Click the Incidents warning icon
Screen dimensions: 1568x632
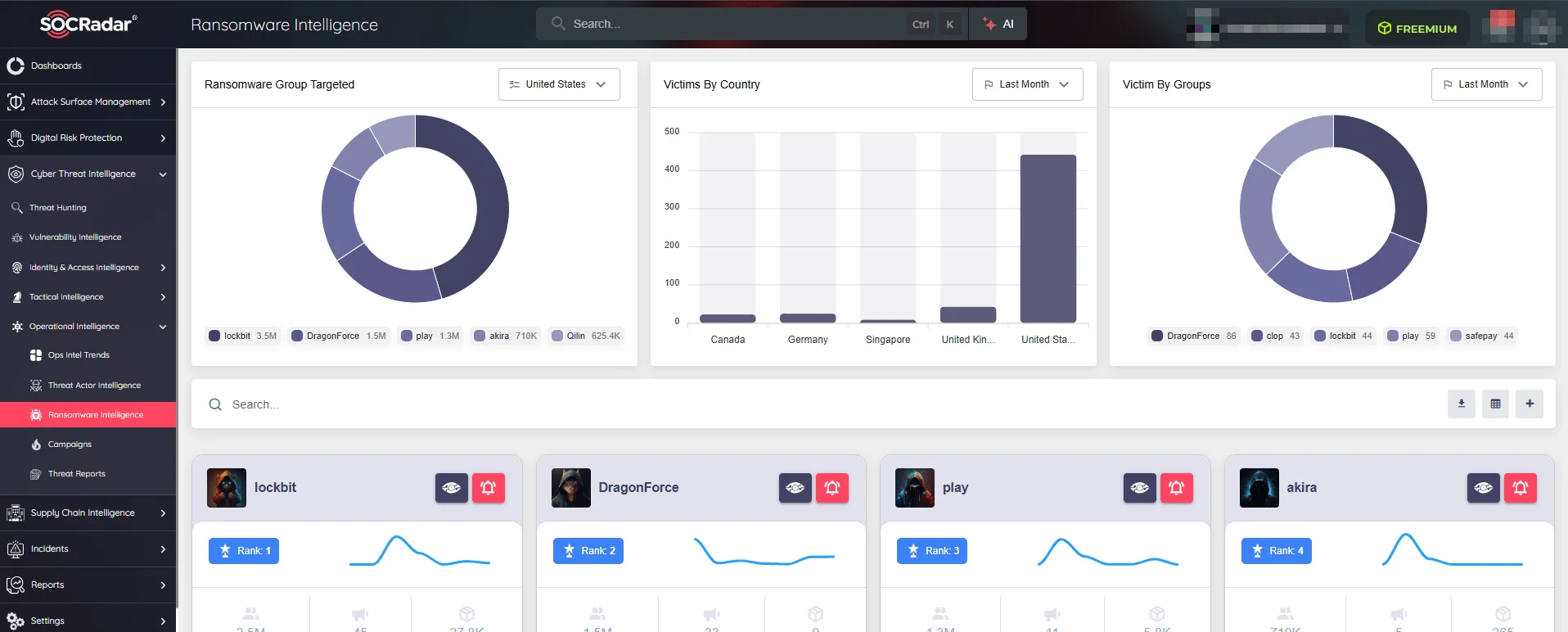pos(16,549)
